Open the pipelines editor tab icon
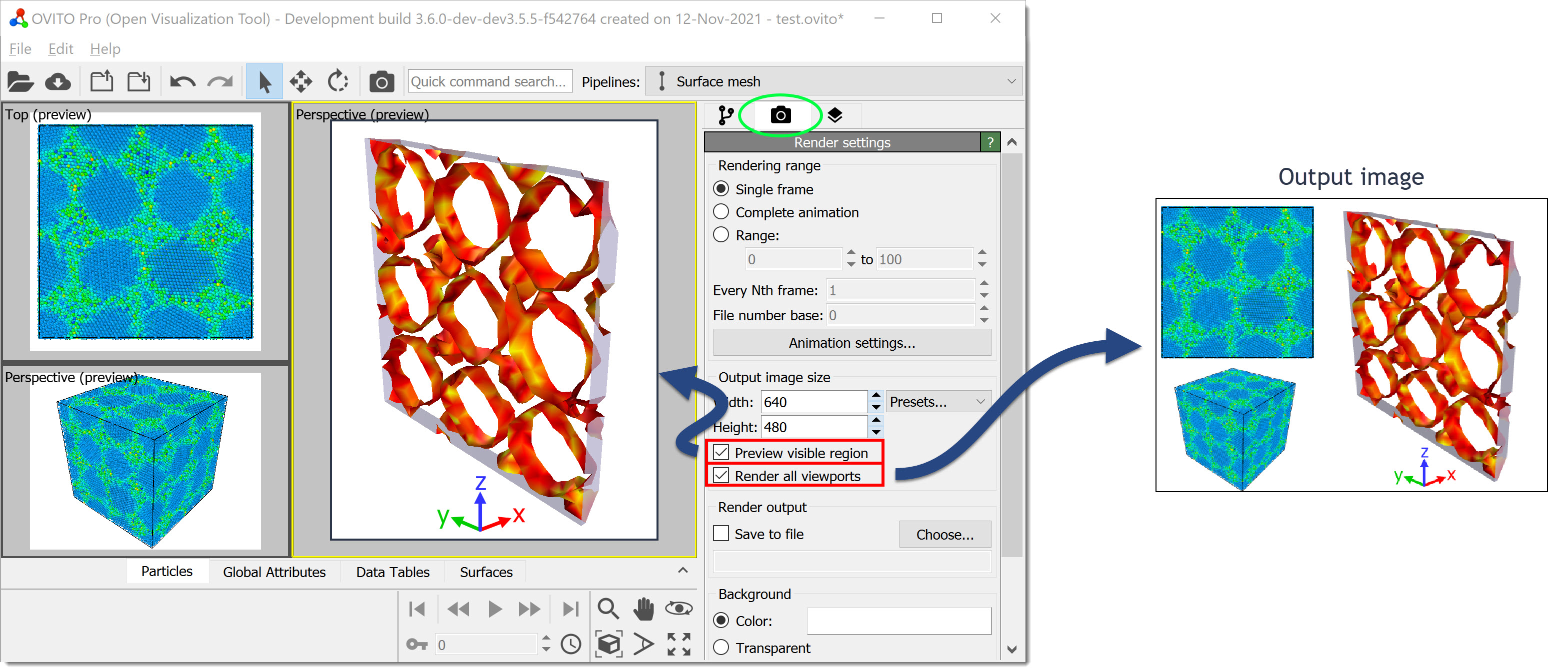The width and height of the screenshot is (1568, 670). tap(725, 115)
